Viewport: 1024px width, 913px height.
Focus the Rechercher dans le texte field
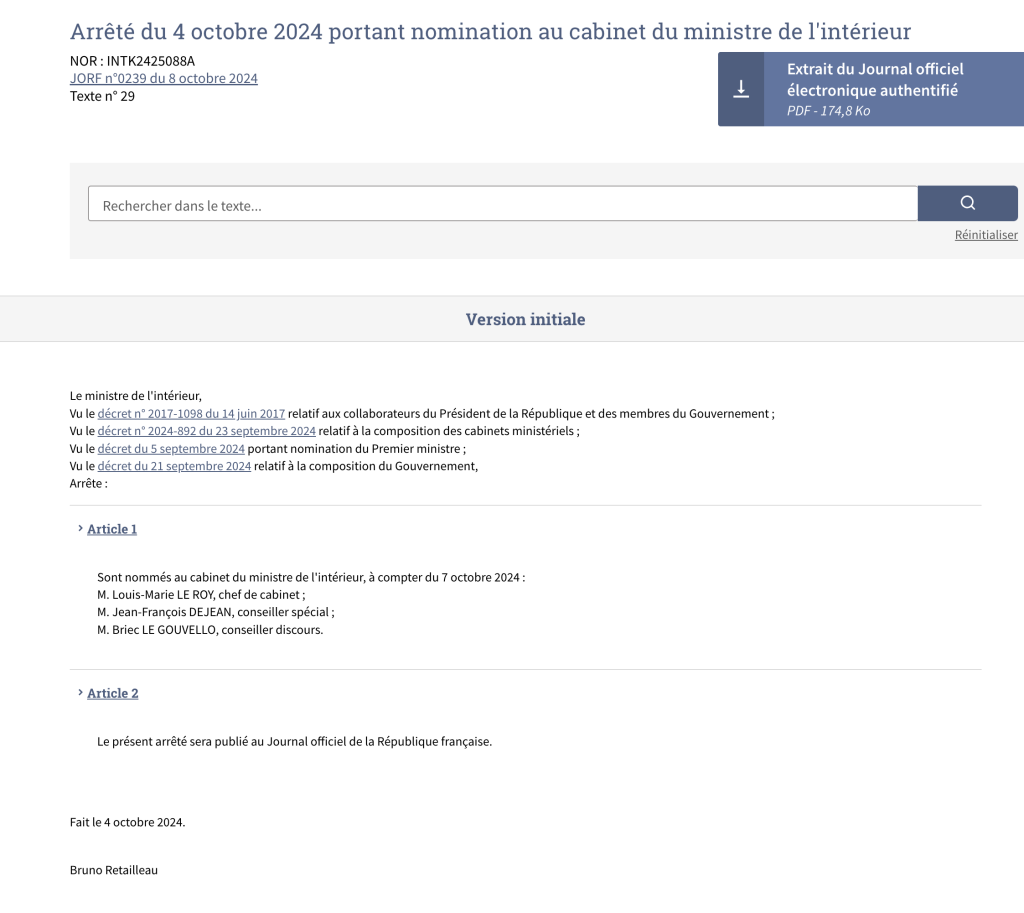pos(503,204)
